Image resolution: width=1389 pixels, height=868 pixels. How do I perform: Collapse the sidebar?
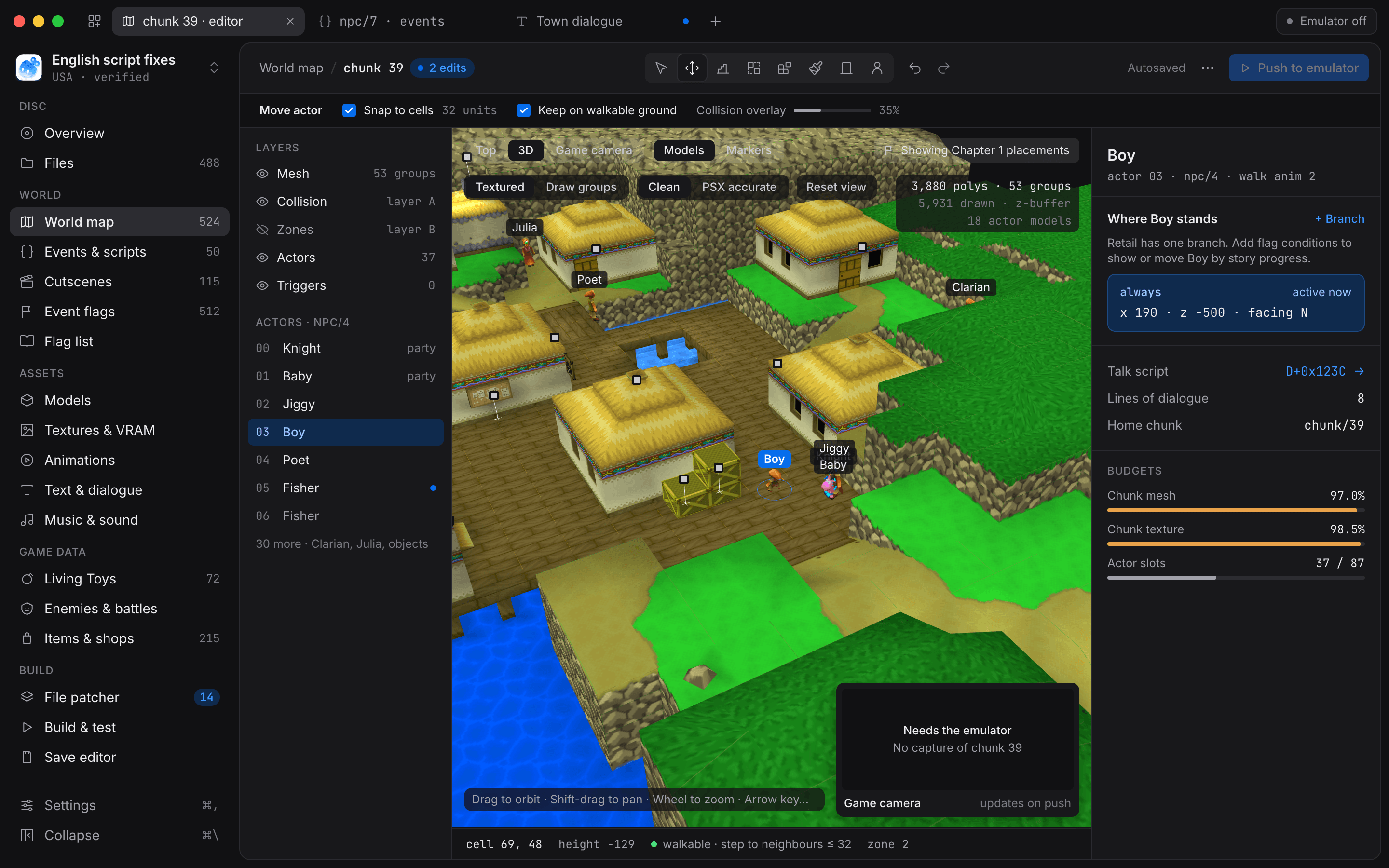pos(120,835)
